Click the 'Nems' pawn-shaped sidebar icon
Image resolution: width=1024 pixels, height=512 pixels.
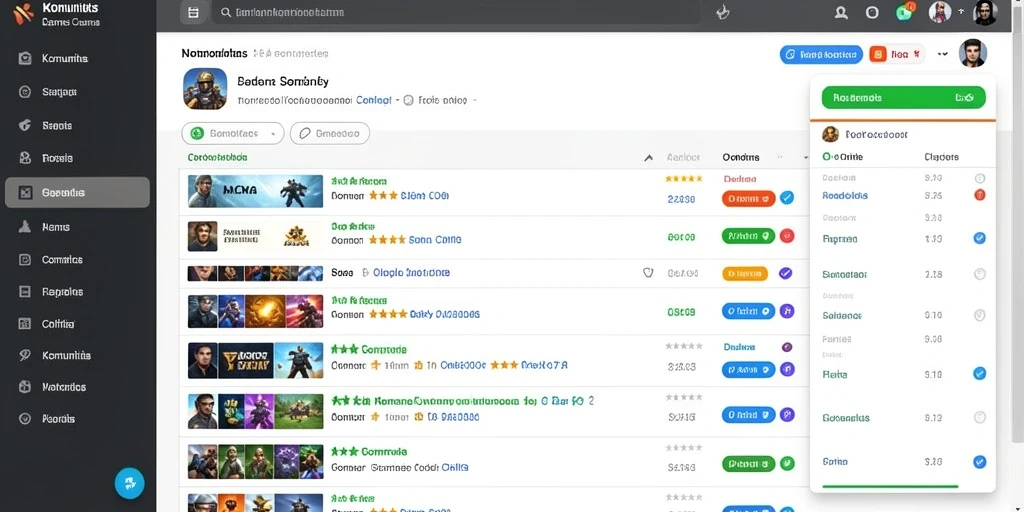pyautogui.click(x=25, y=227)
